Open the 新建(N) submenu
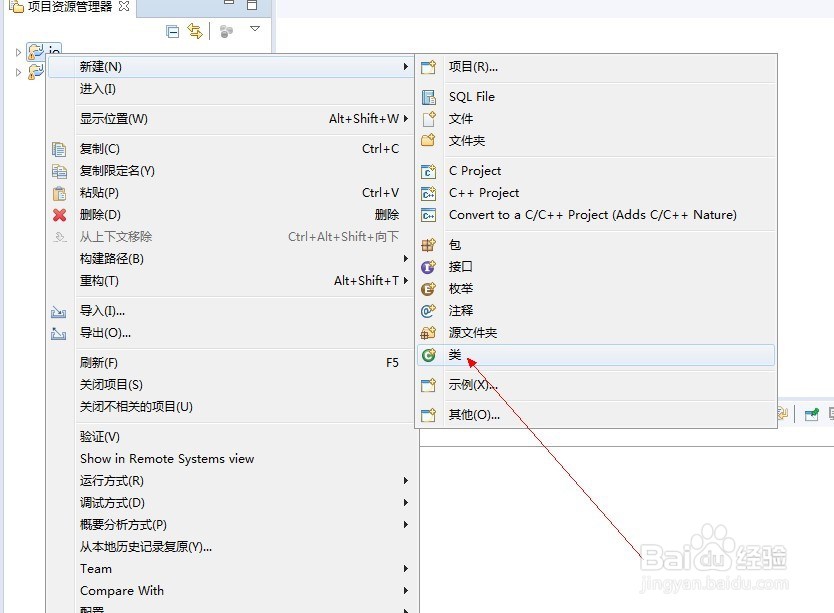Screen dimensions: 834x613 tap(230, 67)
